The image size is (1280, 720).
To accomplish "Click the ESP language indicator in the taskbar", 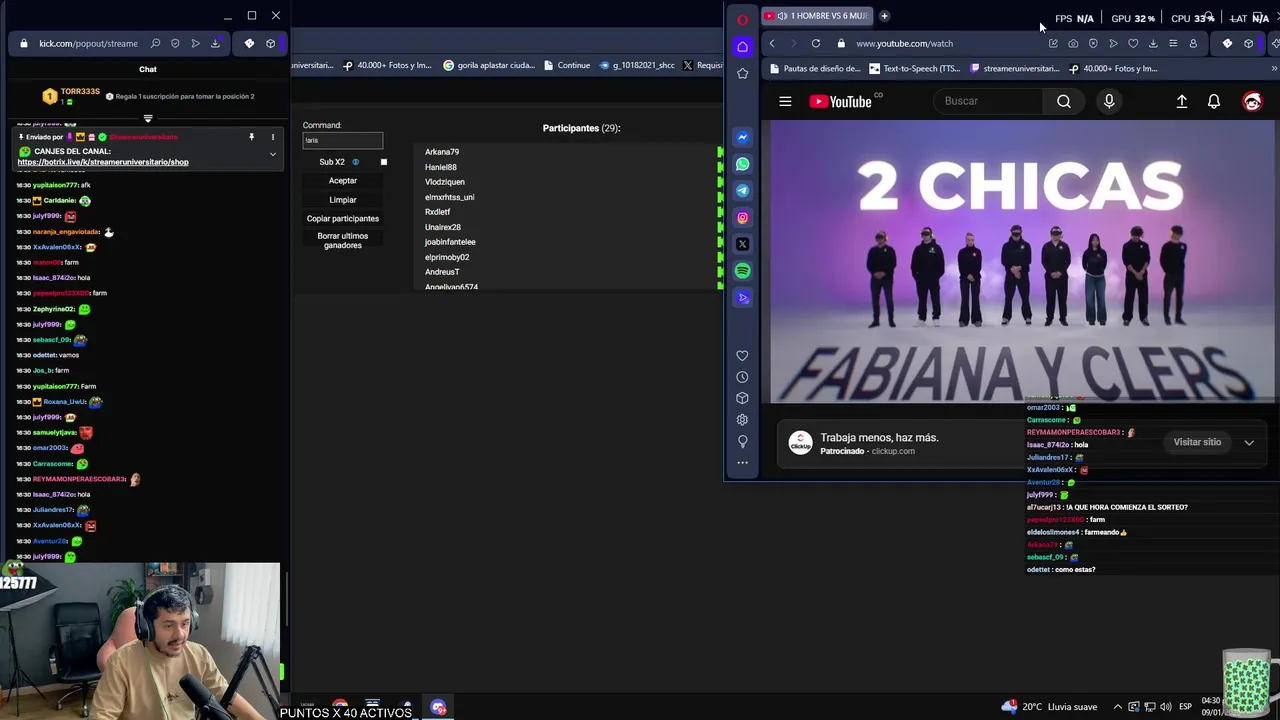I will (x=1185, y=707).
